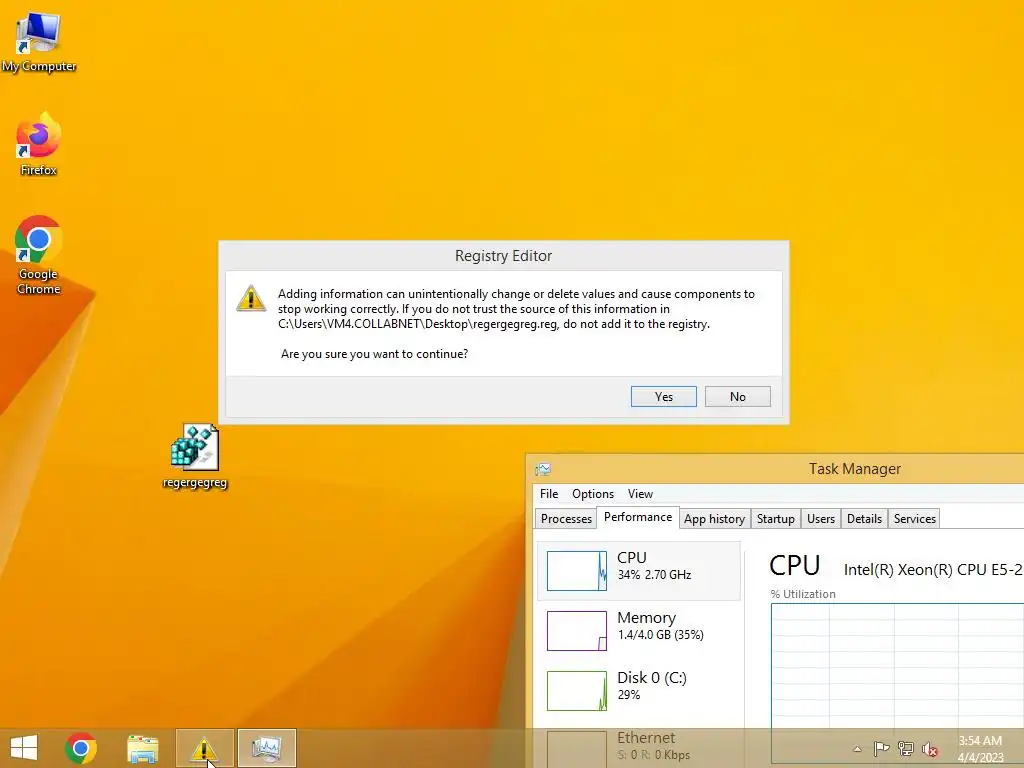Select the Disk 0 (C:) graph thumbnail
Image resolution: width=1024 pixels, height=768 pixels.
point(577,691)
